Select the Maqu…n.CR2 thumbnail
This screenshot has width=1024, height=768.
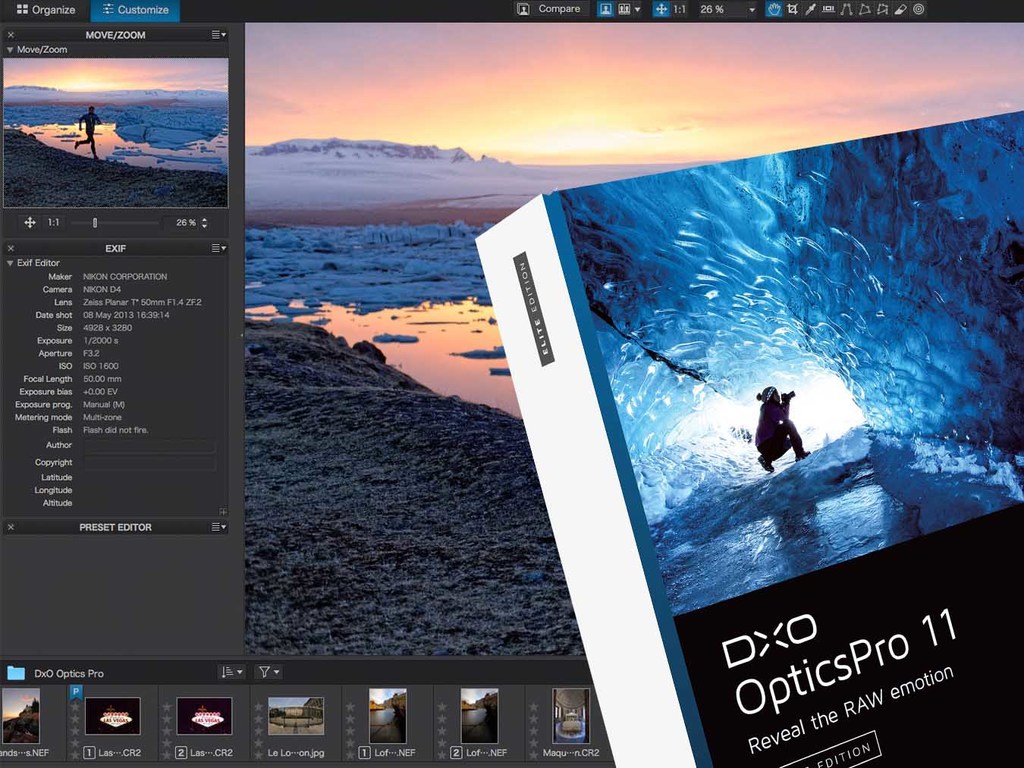click(571, 716)
